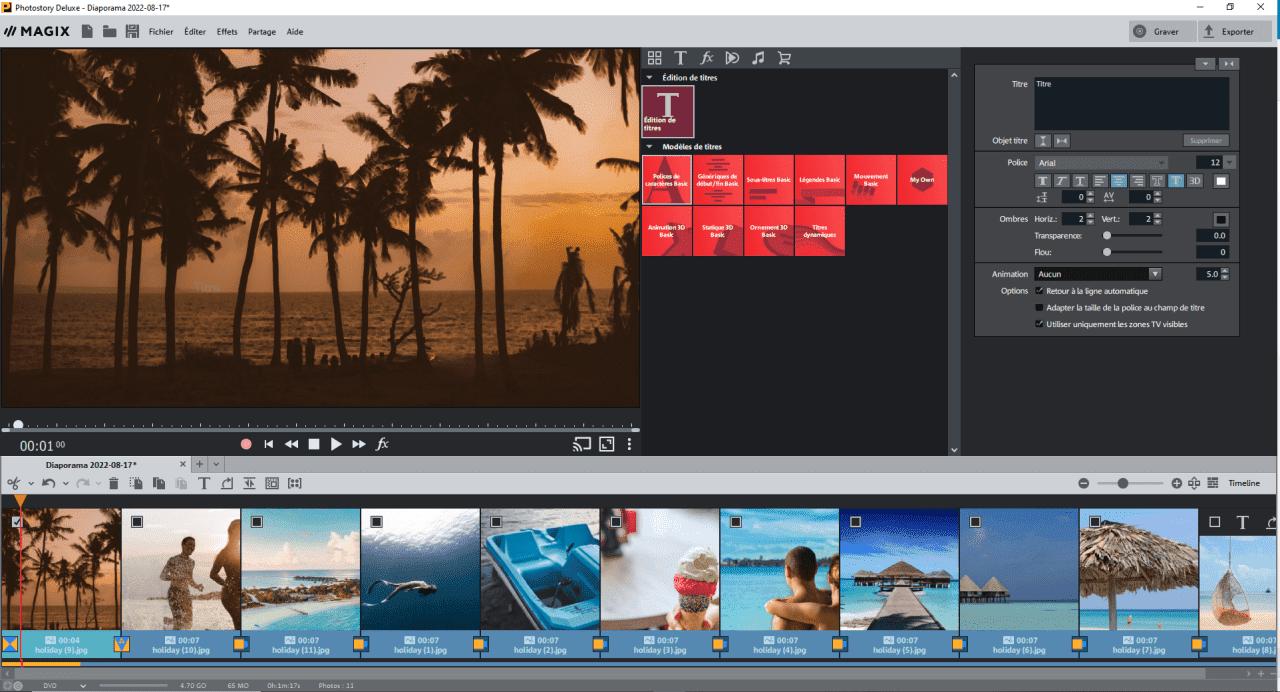Click the trash icon to delete selection

[x=114, y=483]
